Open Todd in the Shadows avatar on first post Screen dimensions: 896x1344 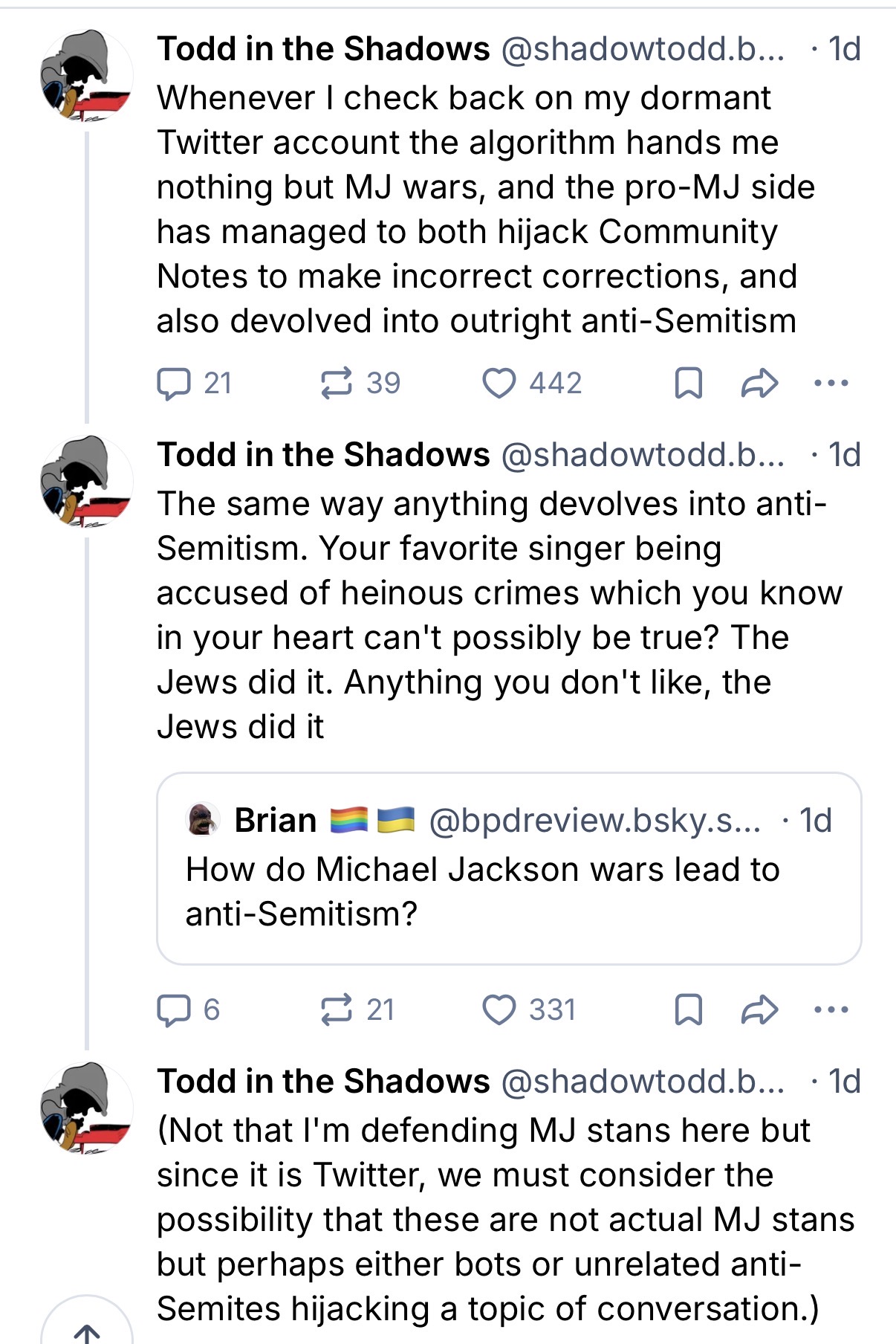[x=87, y=76]
